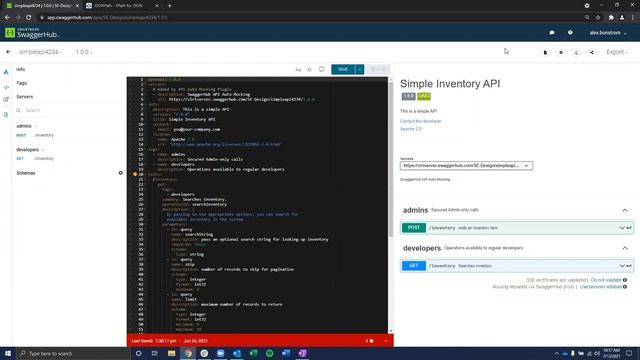This screenshot has width=640, height=360.
Task: Open the chat feedback icon in header
Action: (x=552, y=33)
